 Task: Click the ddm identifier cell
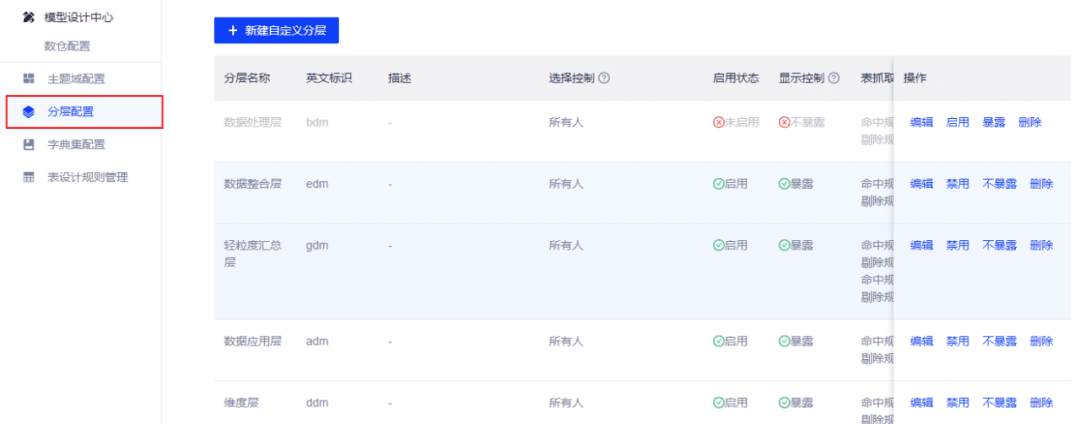[x=316, y=402]
